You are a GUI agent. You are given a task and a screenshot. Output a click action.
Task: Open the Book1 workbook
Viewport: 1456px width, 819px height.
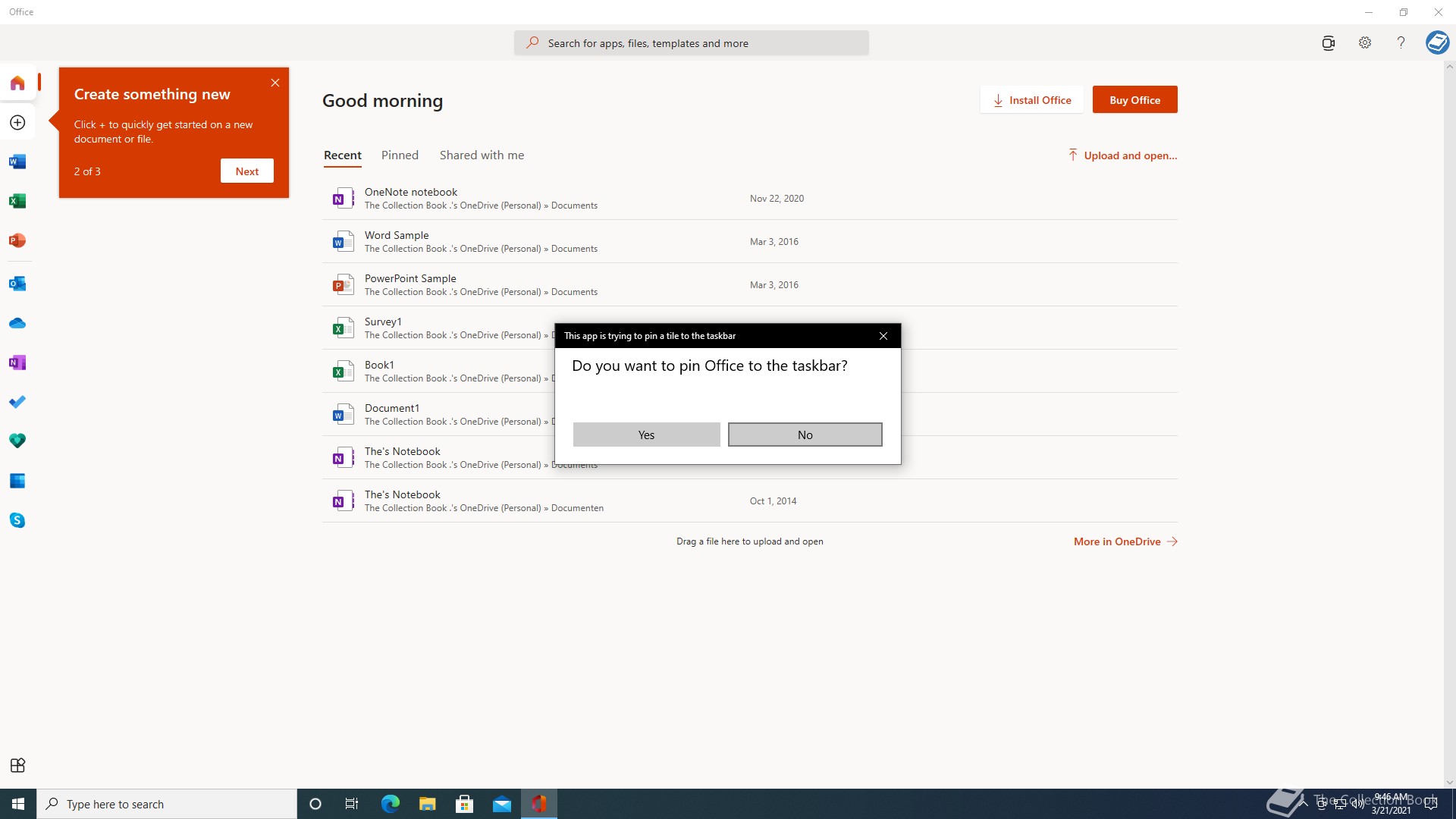coord(438,372)
